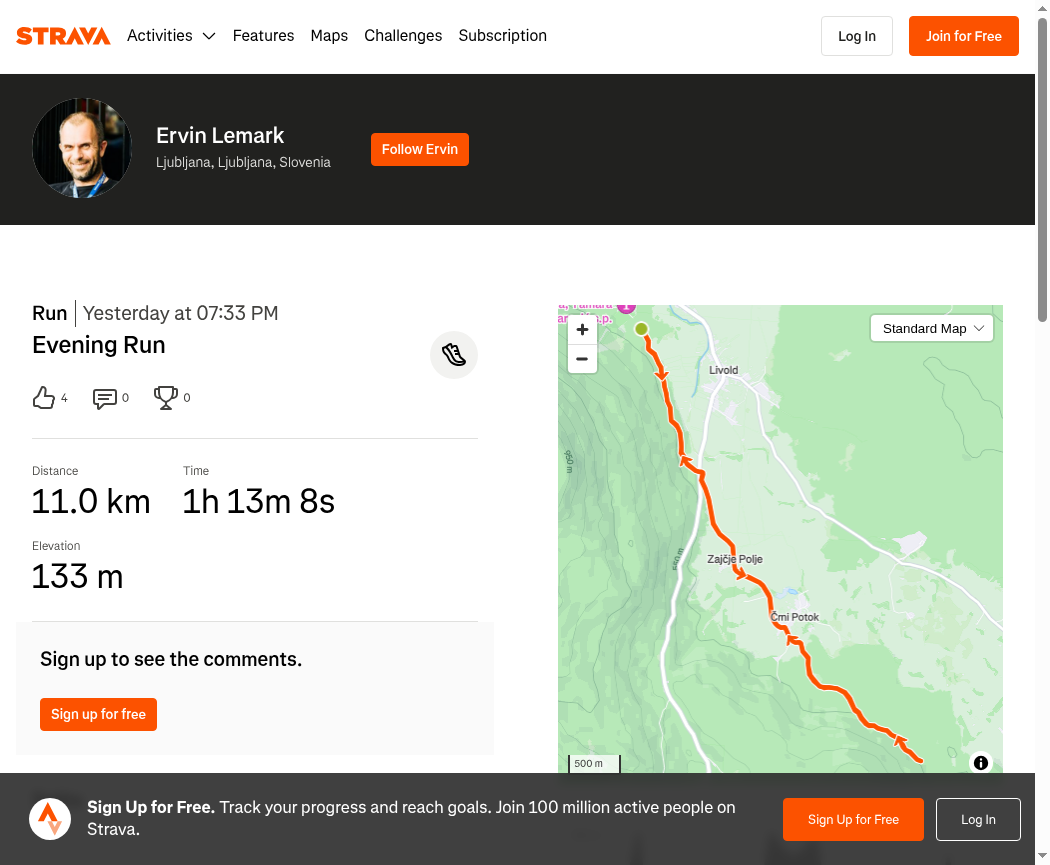This screenshot has width=1050, height=865.
Task: Go to the Challenges page
Action: coord(403,35)
